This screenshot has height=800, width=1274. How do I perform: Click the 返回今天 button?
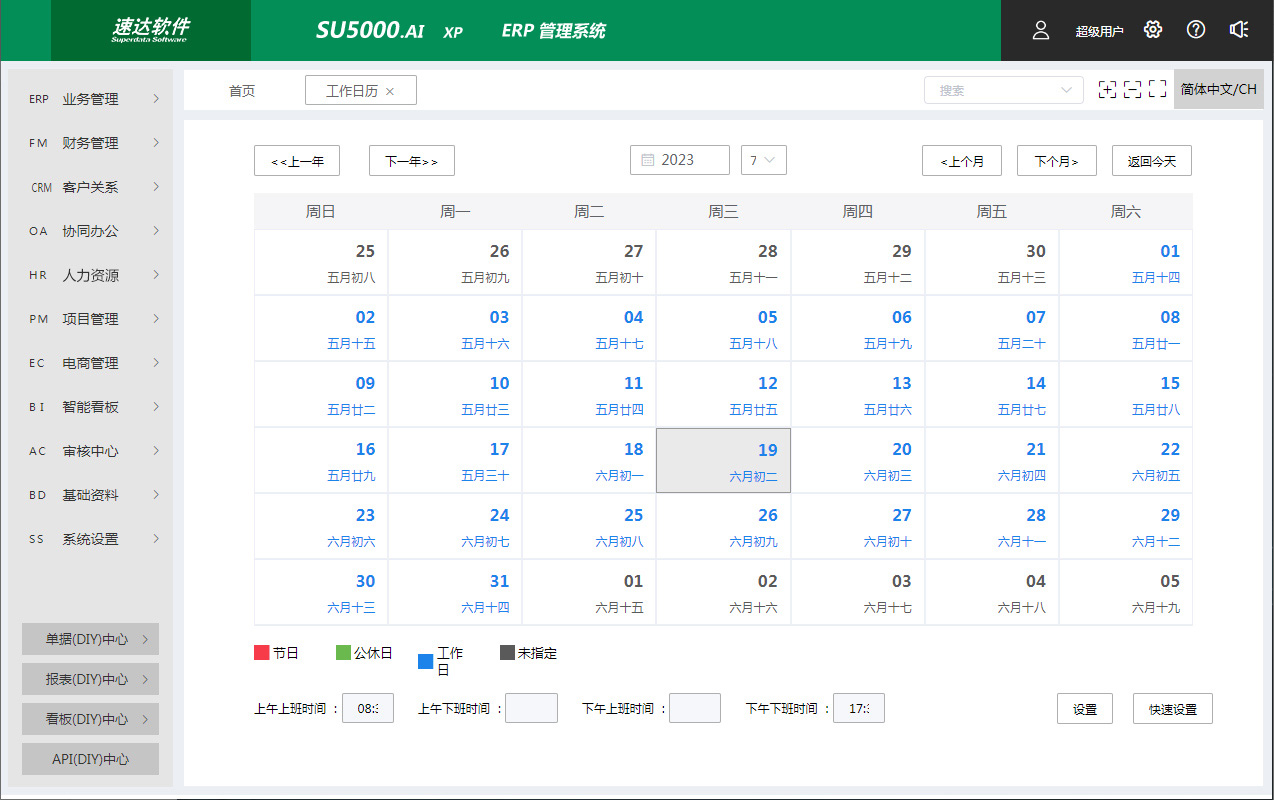pos(1151,161)
